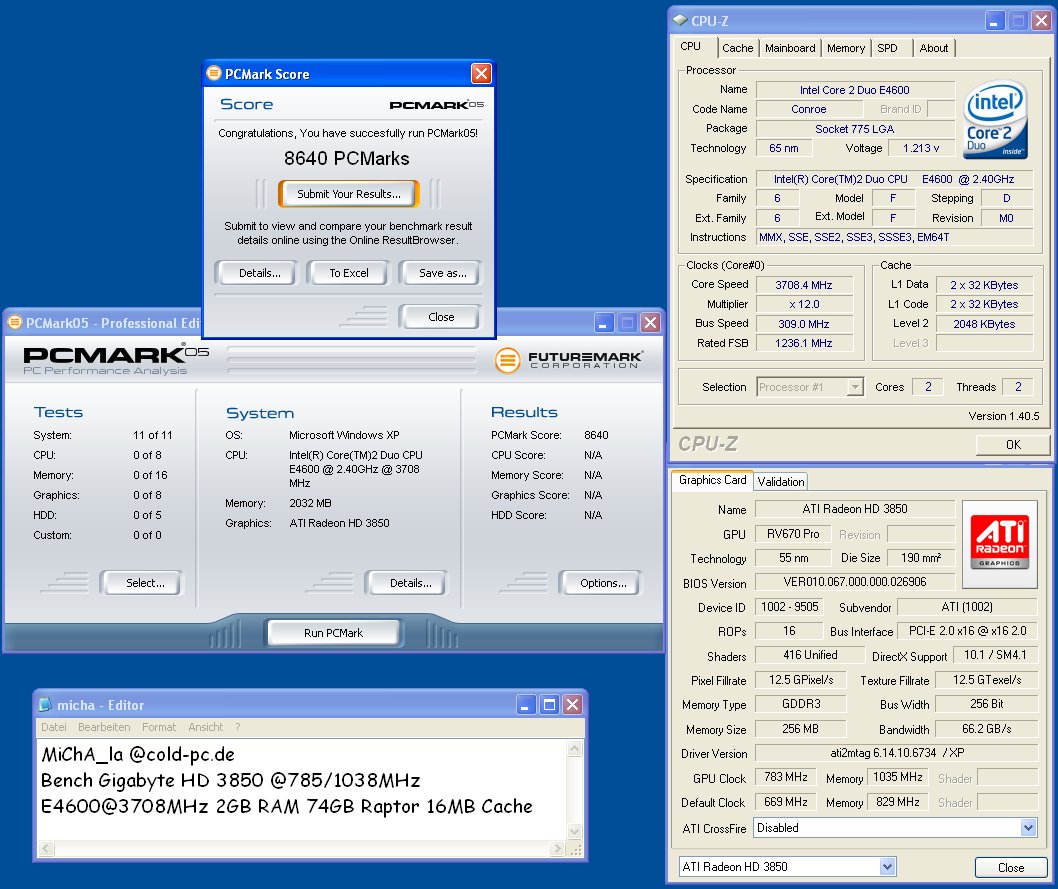Image resolution: width=1058 pixels, height=889 pixels.
Task: Minimize the micha Editor window
Action: (526, 705)
